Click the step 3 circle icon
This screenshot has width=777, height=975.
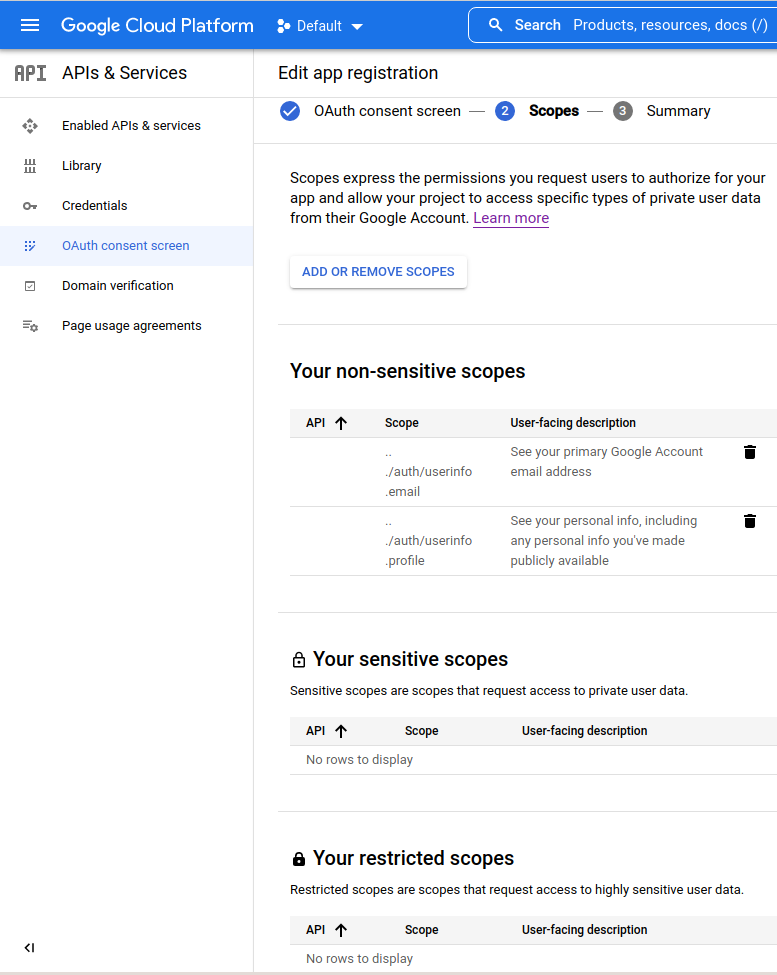tap(622, 111)
